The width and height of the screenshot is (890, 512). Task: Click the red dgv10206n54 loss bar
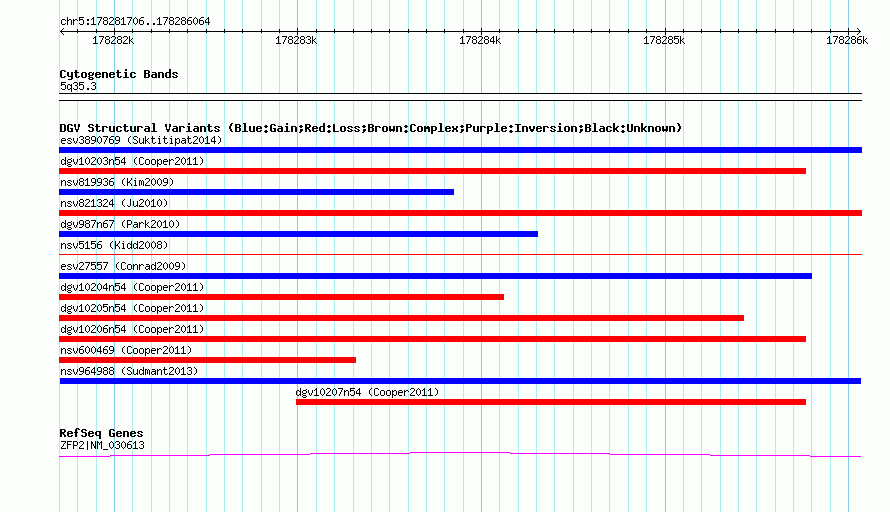433,339
